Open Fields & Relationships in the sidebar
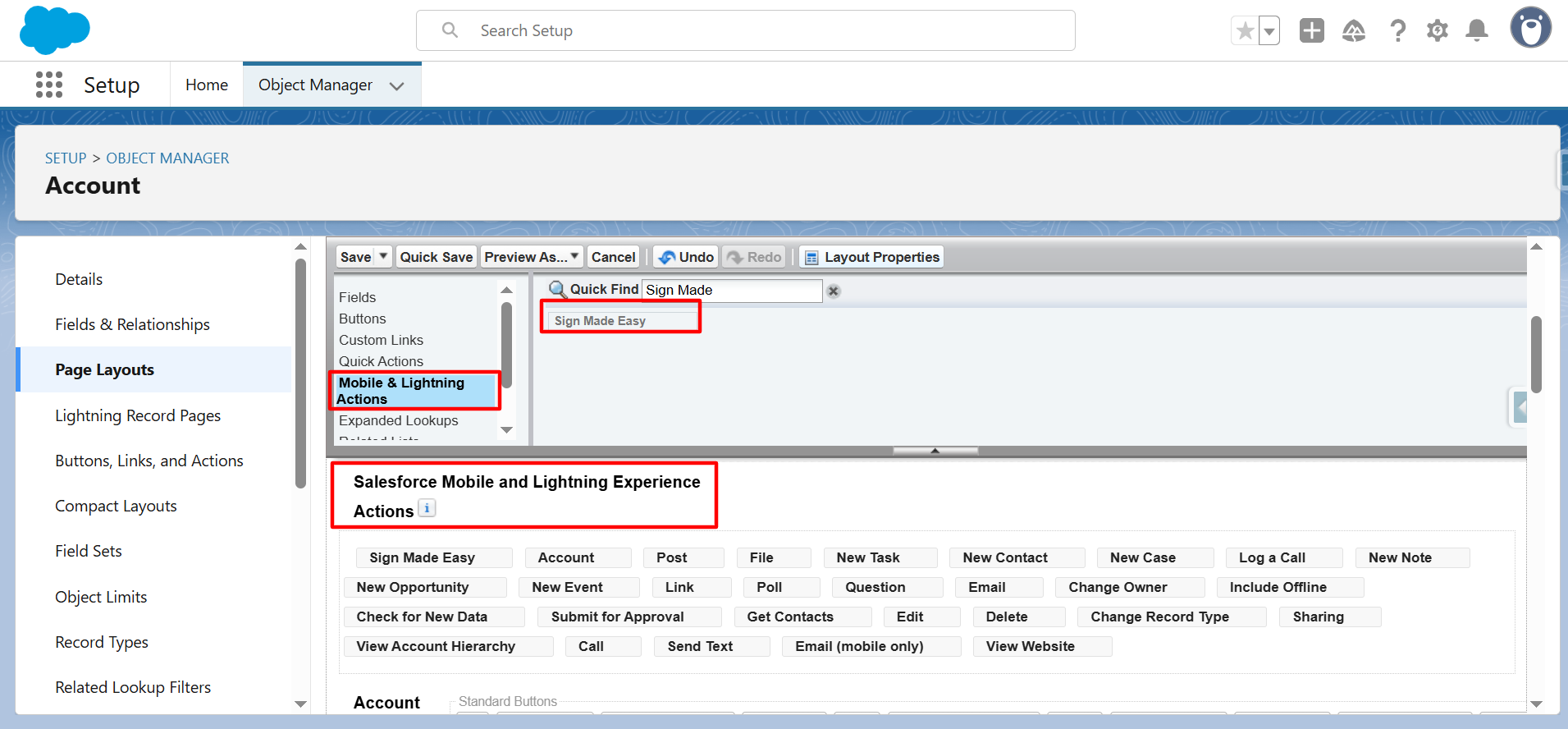This screenshot has height=729, width=1568. pos(132,324)
